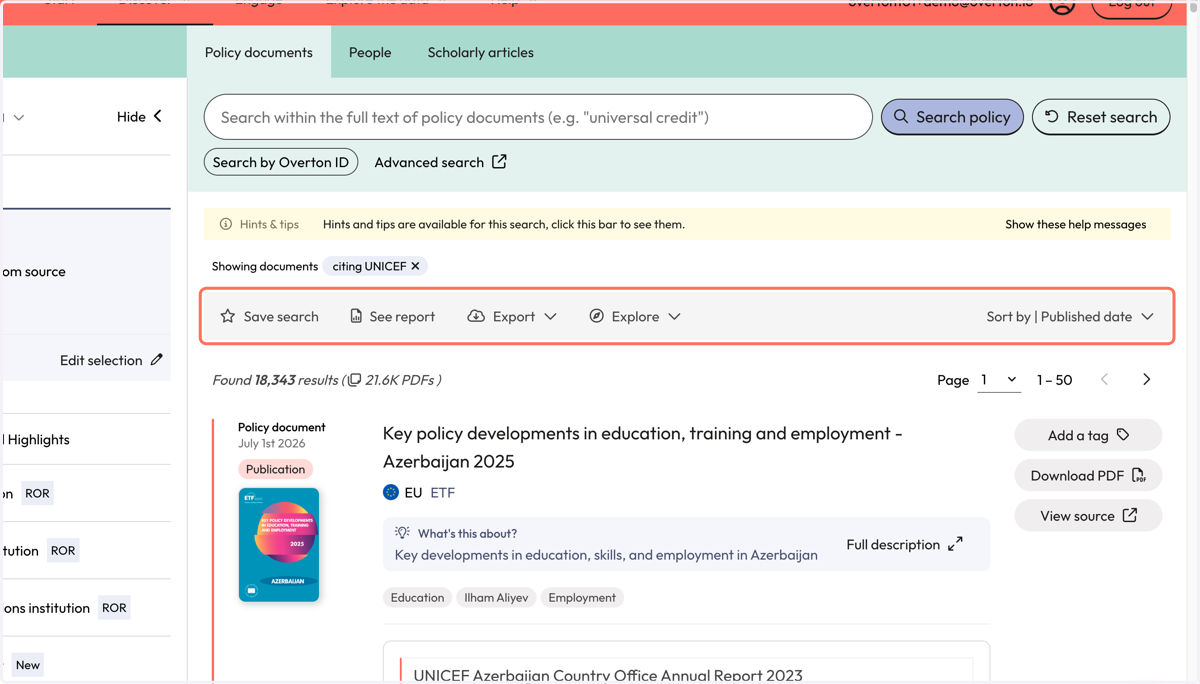Open the Page number dropdown
This screenshot has height=684, width=1200.
pos(999,380)
